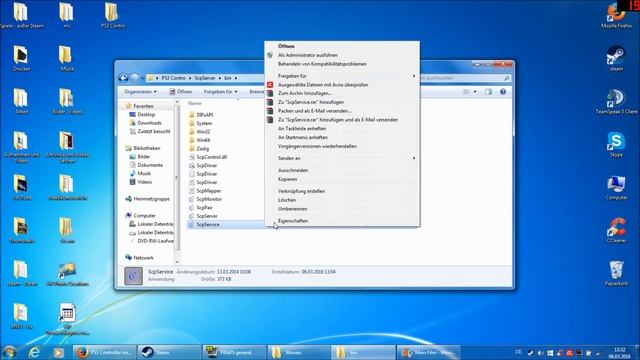Viewport: 640px width, 360px height.
Task: Click the Explorer search field
Action: (464, 78)
